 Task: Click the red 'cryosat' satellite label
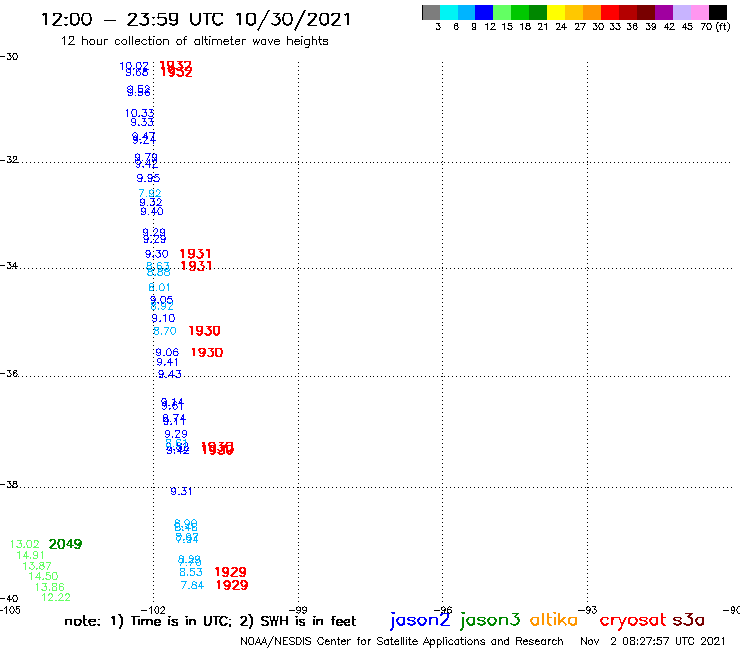coord(632,620)
